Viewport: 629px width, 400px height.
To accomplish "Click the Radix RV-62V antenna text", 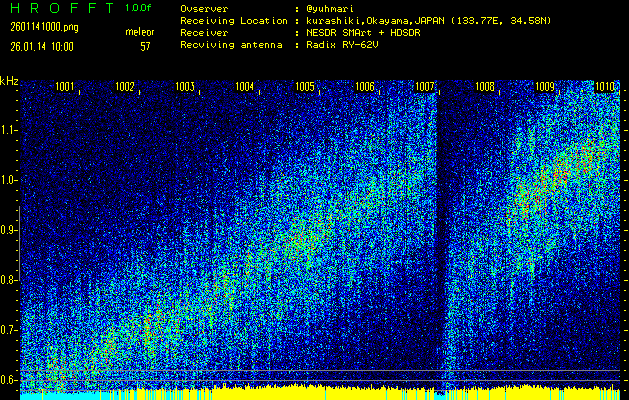I will 343,44.
